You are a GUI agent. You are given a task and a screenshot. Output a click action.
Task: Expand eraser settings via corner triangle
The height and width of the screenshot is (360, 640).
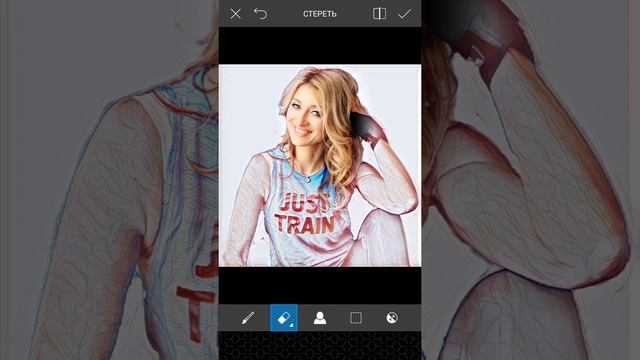click(291, 325)
